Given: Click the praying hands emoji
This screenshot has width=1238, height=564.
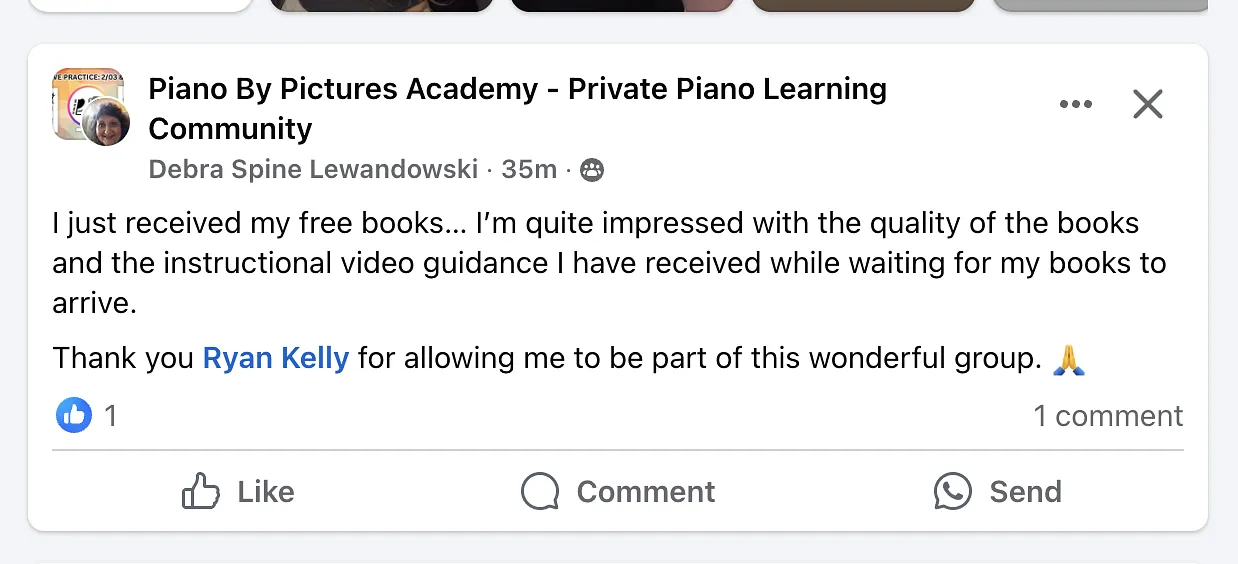Looking at the screenshot, I should (1069, 359).
